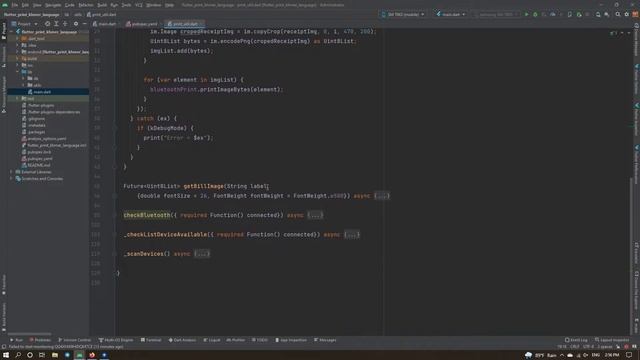640x360 pixels.
Task: Click the account avatar icon at top right
Action: pyautogui.click(x=635, y=14)
